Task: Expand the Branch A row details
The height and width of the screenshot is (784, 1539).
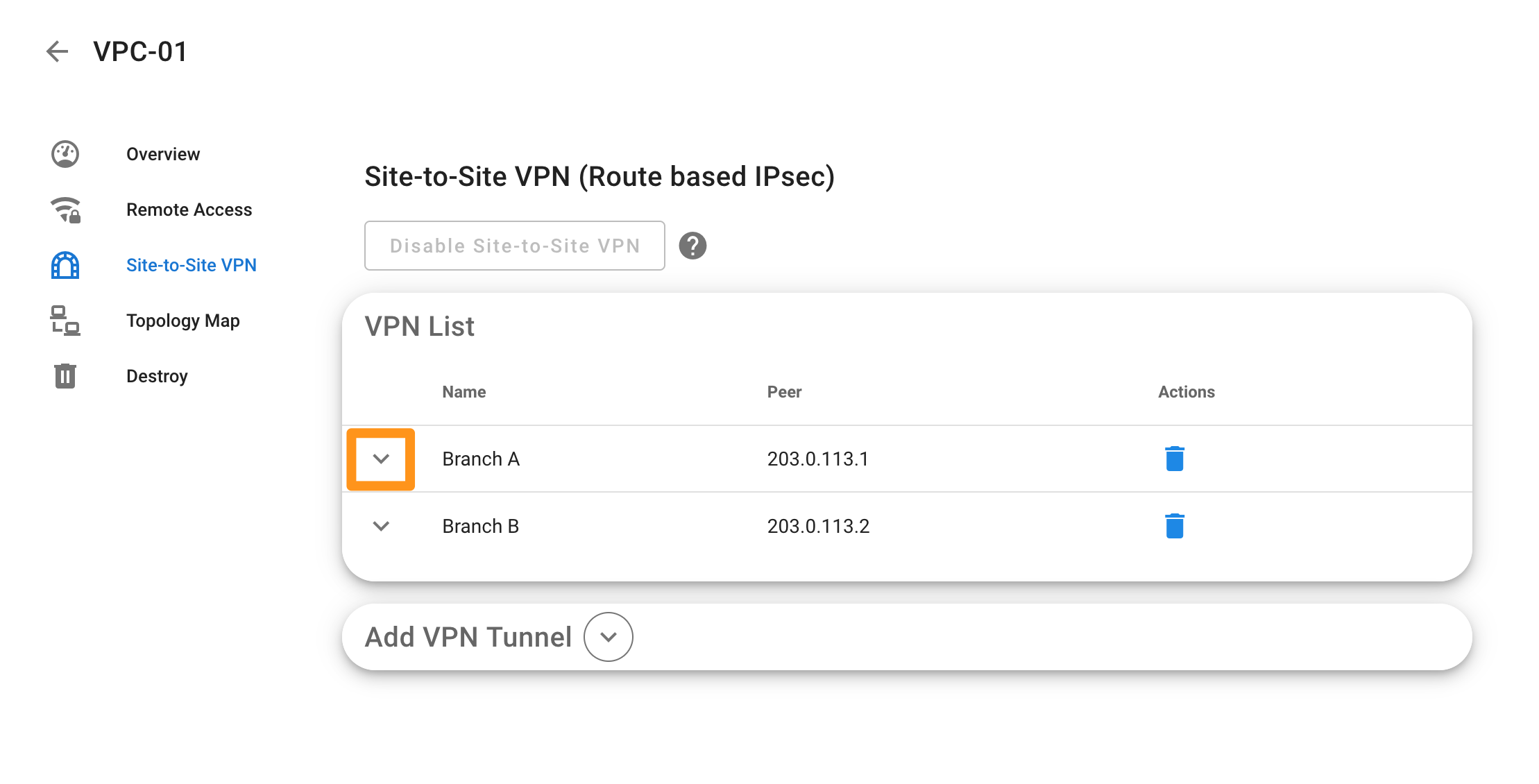Action: [x=381, y=459]
